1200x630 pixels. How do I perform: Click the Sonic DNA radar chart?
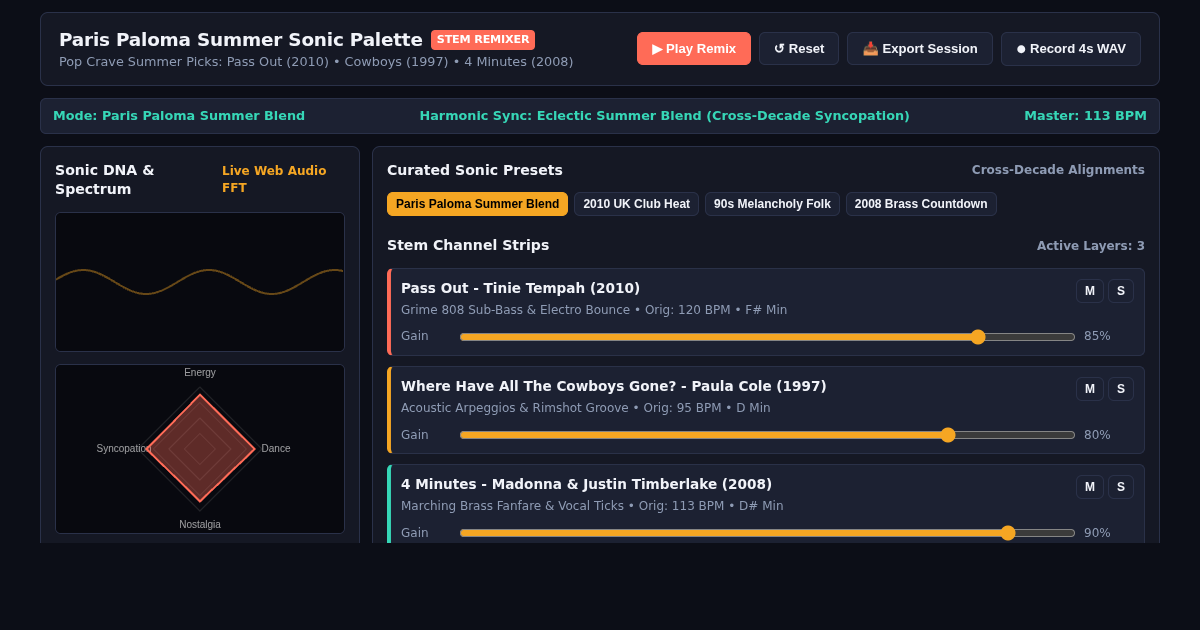point(200,449)
